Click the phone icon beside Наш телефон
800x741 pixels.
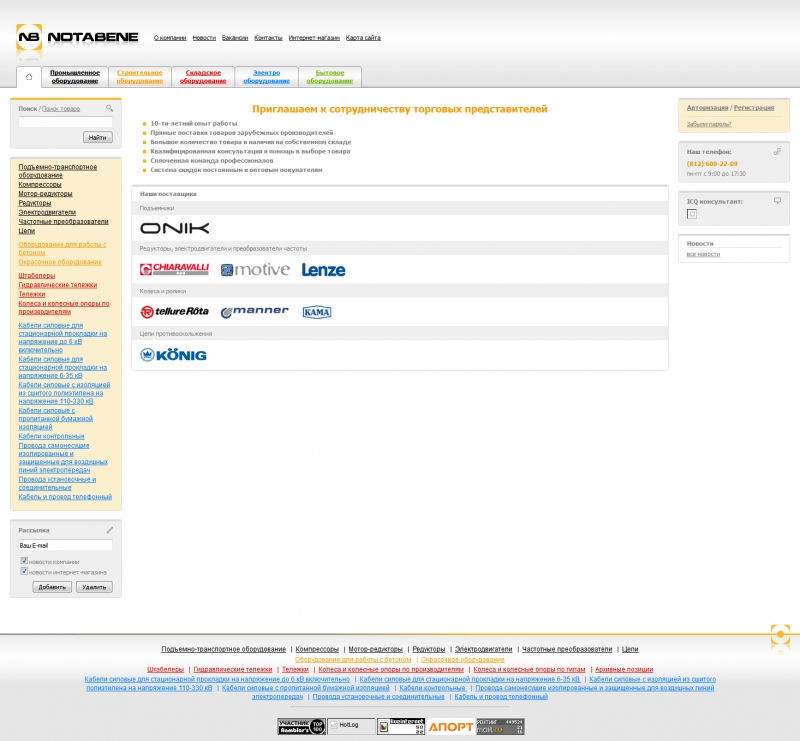[x=777, y=152]
